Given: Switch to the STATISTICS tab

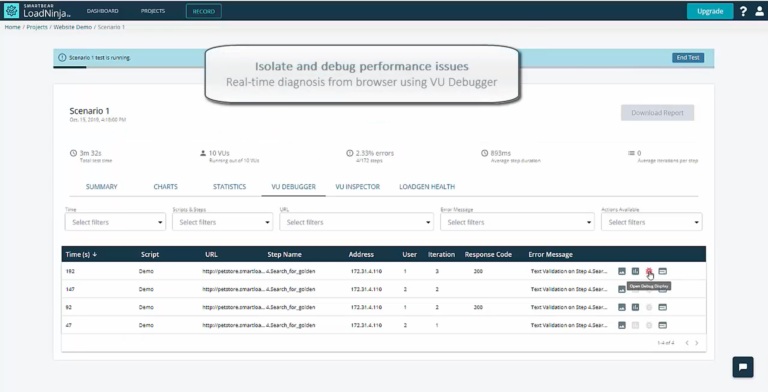Looking at the screenshot, I should (x=229, y=187).
